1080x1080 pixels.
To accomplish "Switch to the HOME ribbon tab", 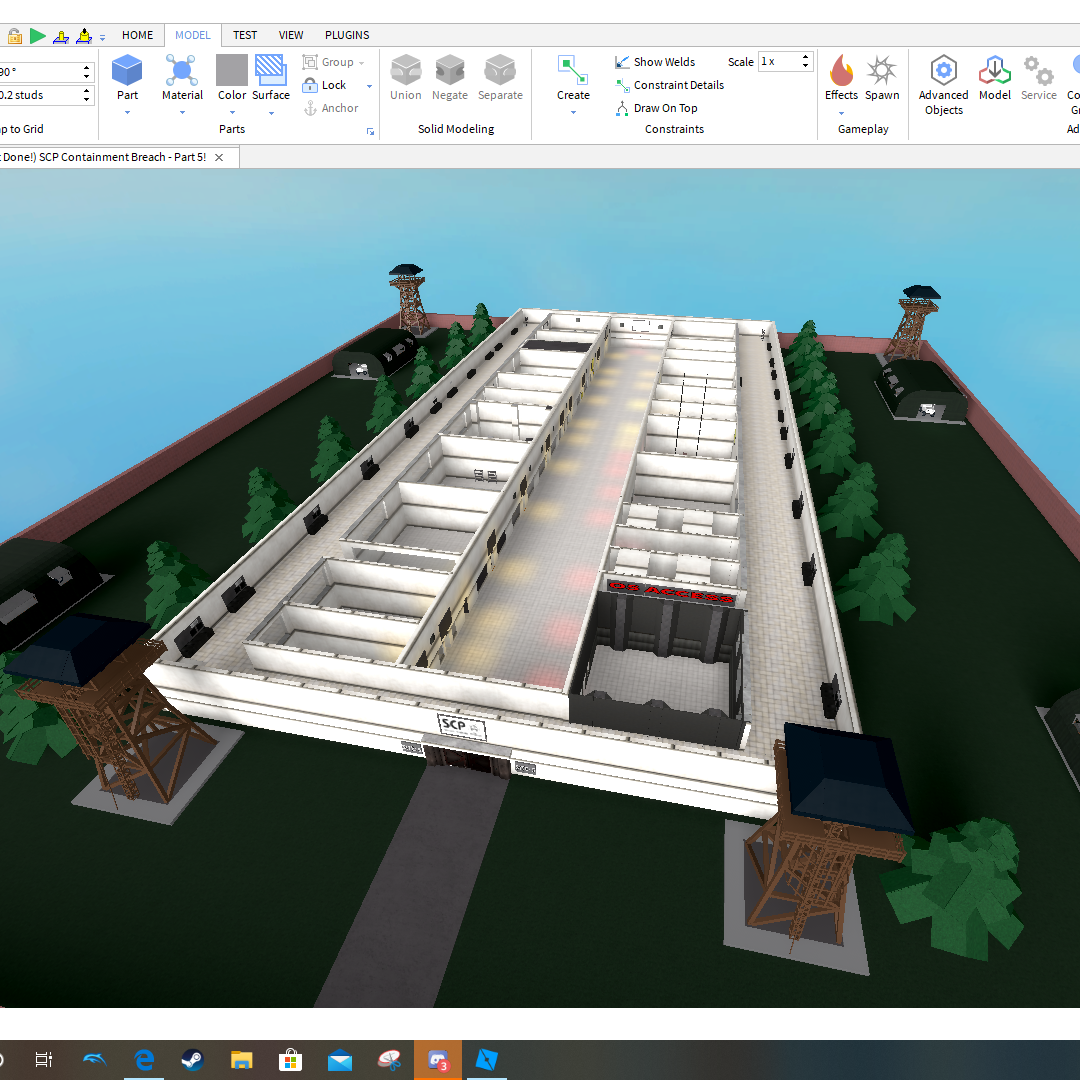I will 138,35.
